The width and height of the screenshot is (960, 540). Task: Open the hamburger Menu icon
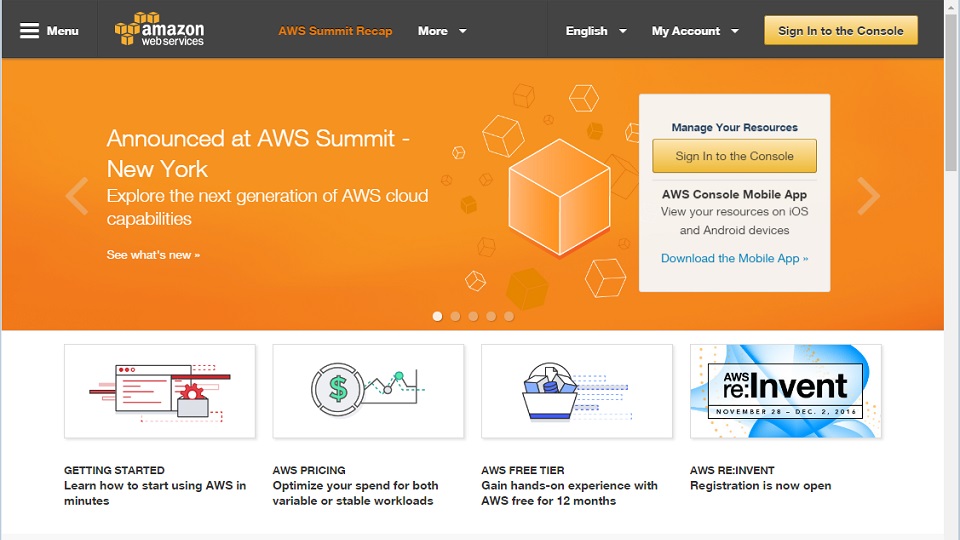[29, 31]
